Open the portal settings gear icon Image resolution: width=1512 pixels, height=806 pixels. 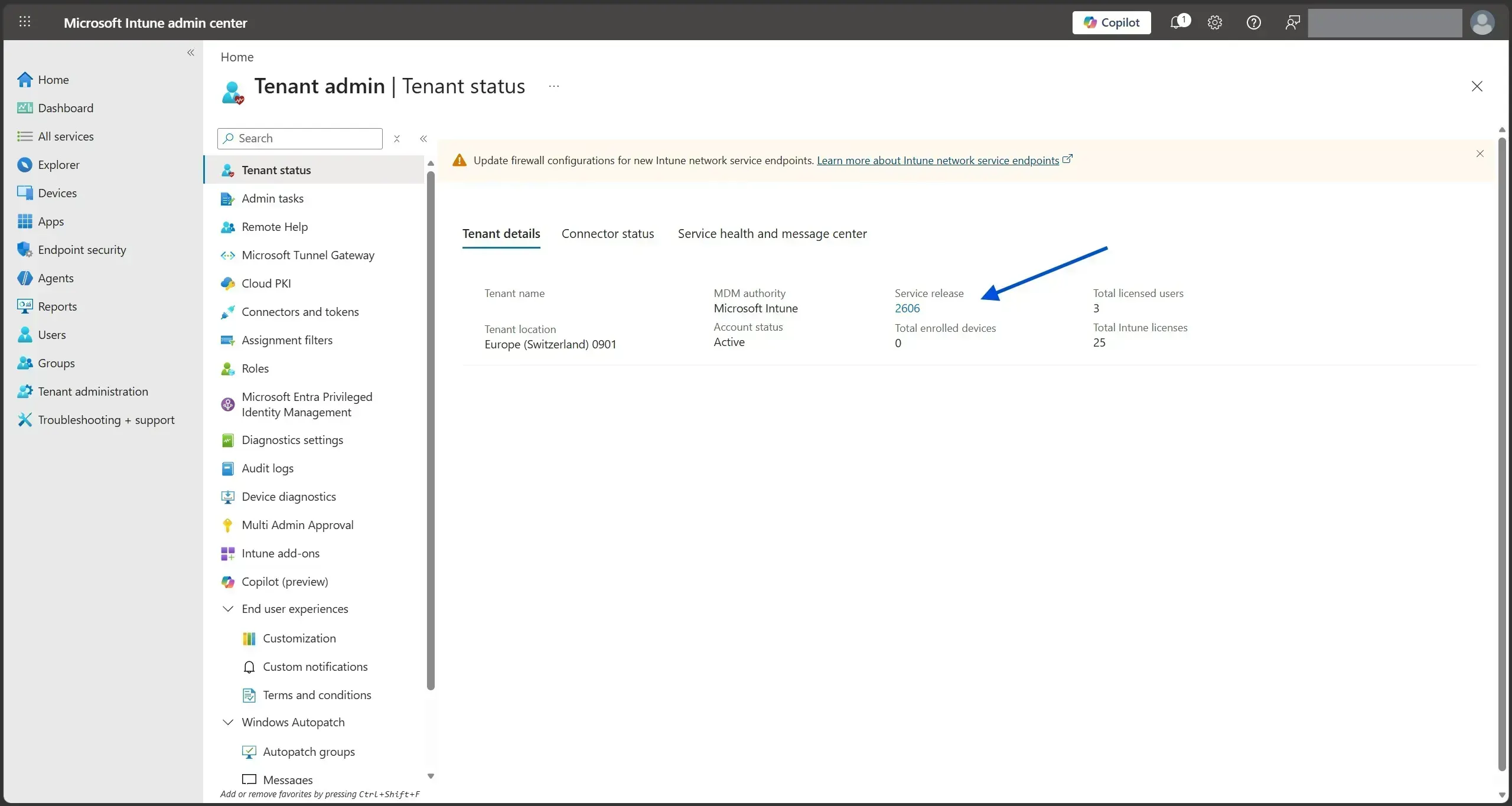point(1214,22)
